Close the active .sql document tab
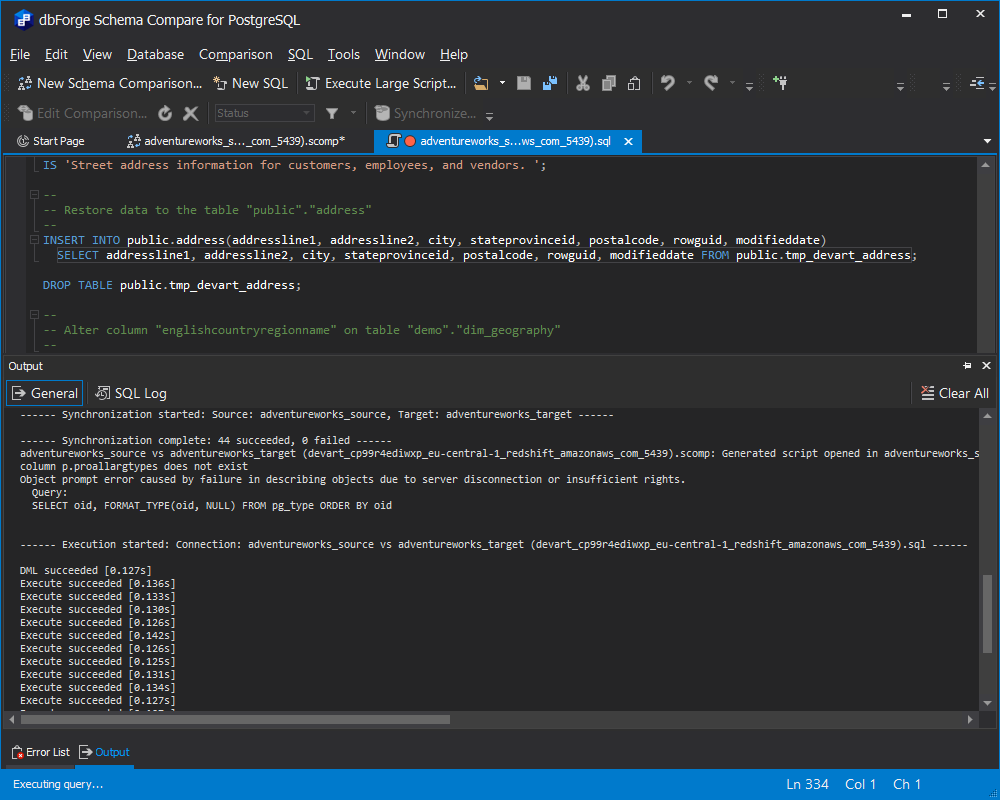The height and width of the screenshot is (800, 1000). coord(628,142)
